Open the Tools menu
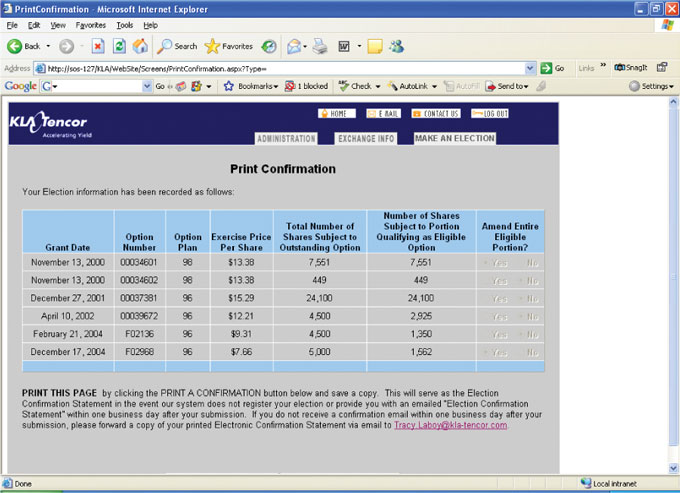The image size is (680, 493). [124, 24]
